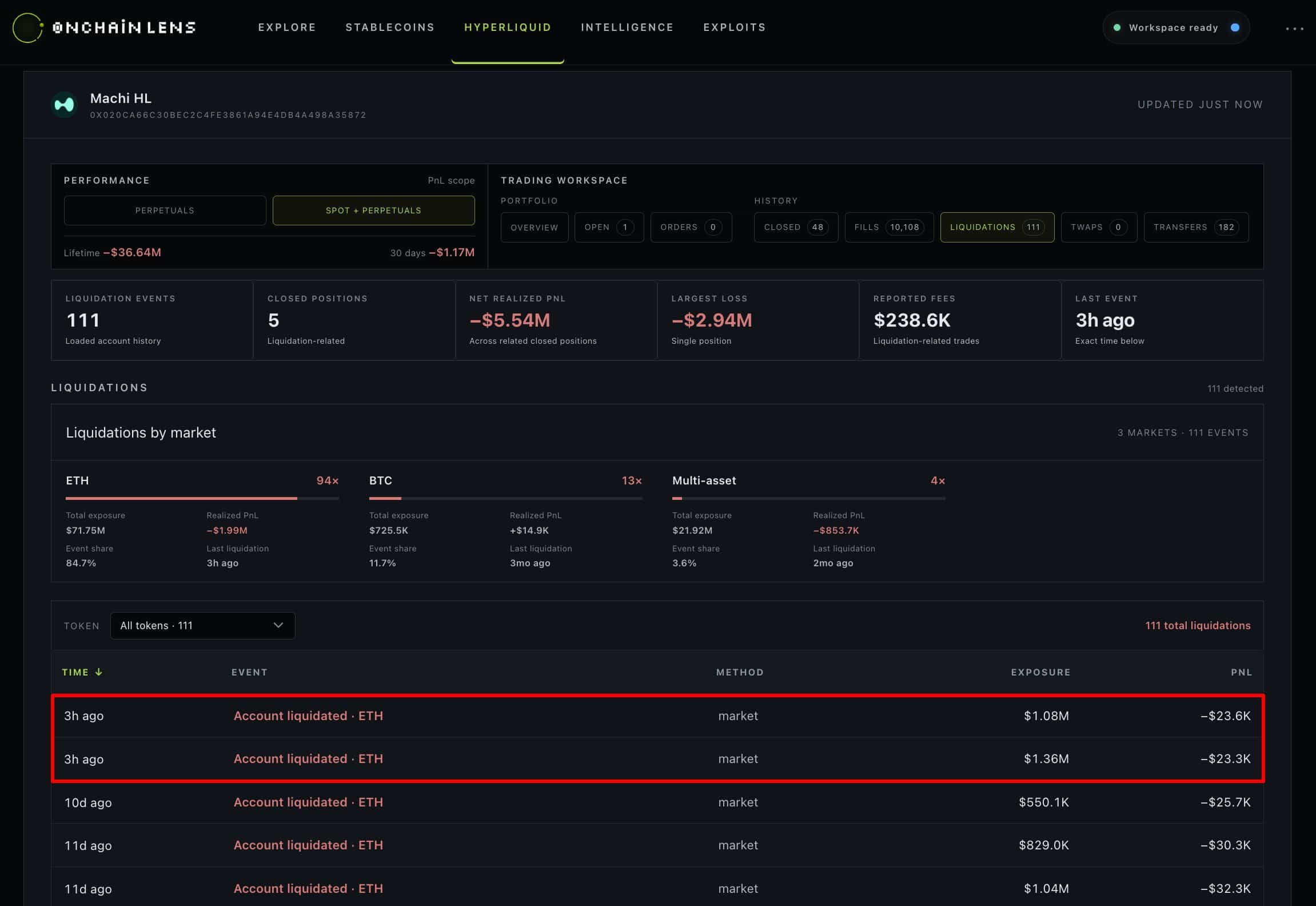The width and height of the screenshot is (1316, 906).
Task: Open the STABLECOINS nav item
Action: pos(390,27)
